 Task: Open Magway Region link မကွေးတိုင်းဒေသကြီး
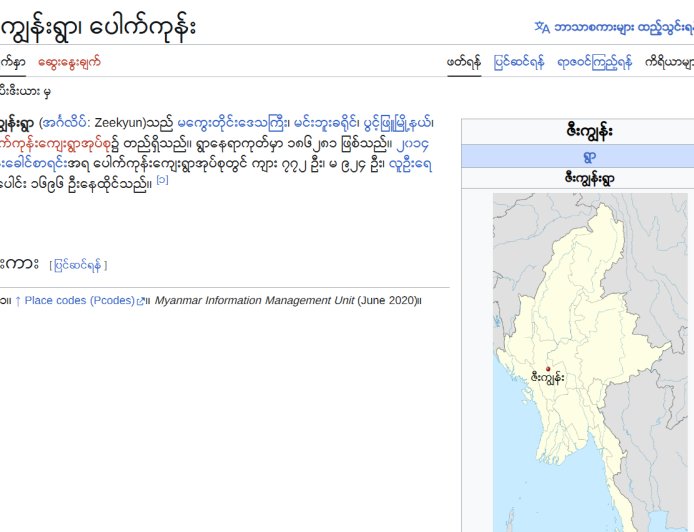232,123
